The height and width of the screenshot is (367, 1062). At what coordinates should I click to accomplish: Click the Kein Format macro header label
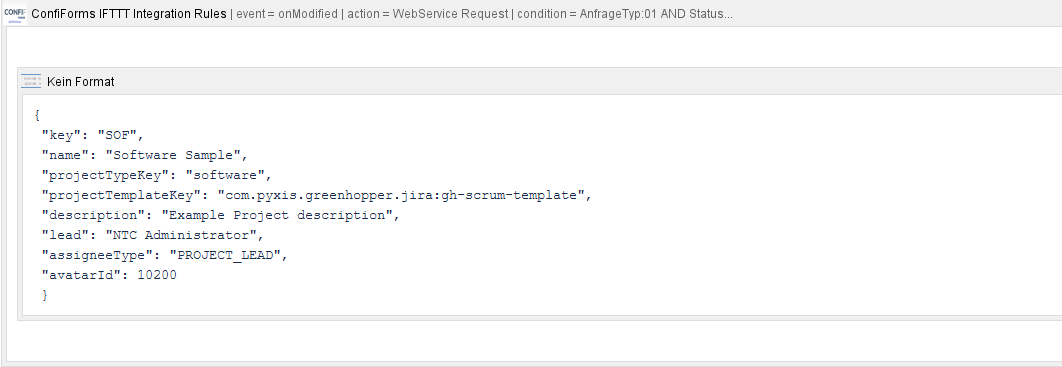[81, 82]
